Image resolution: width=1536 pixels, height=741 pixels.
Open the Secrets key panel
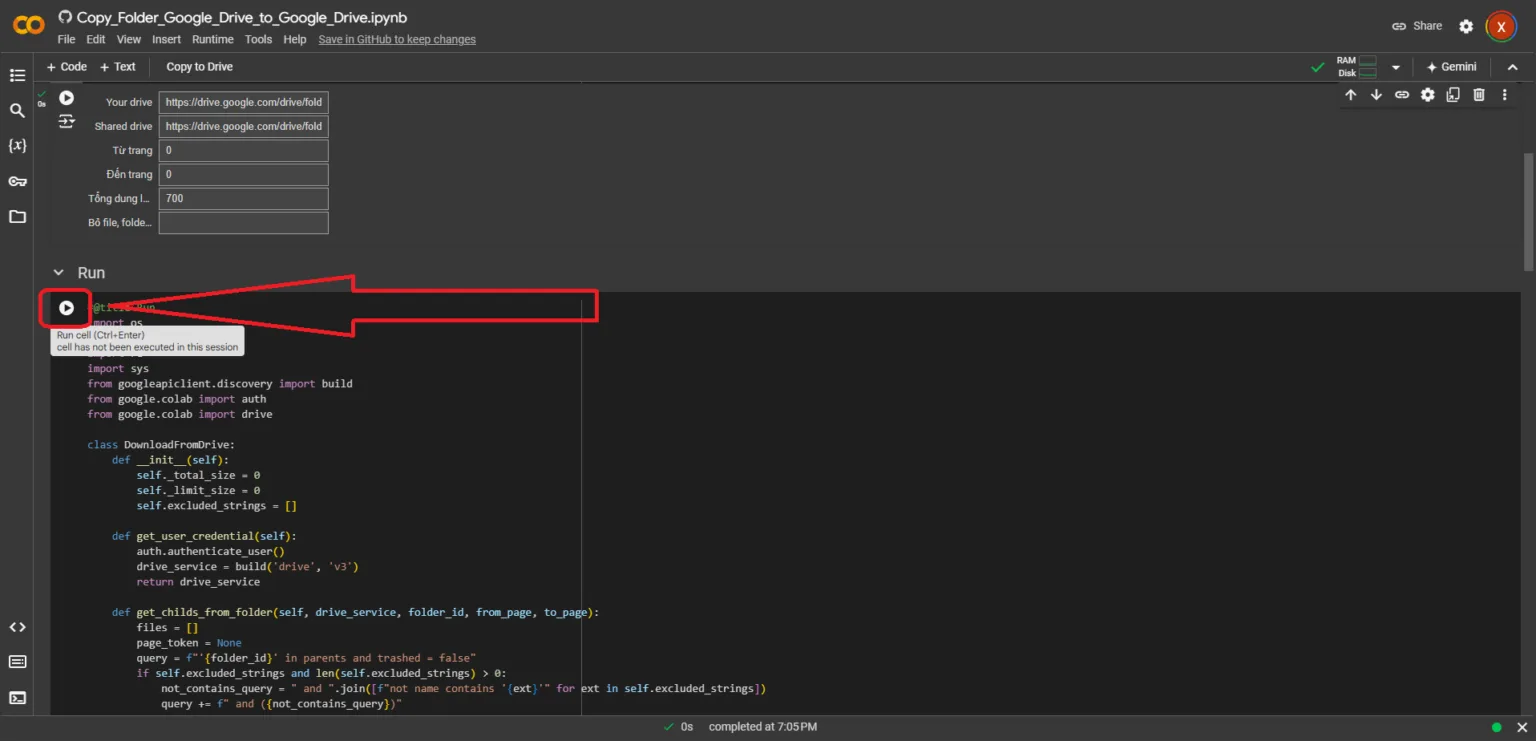(17, 181)
